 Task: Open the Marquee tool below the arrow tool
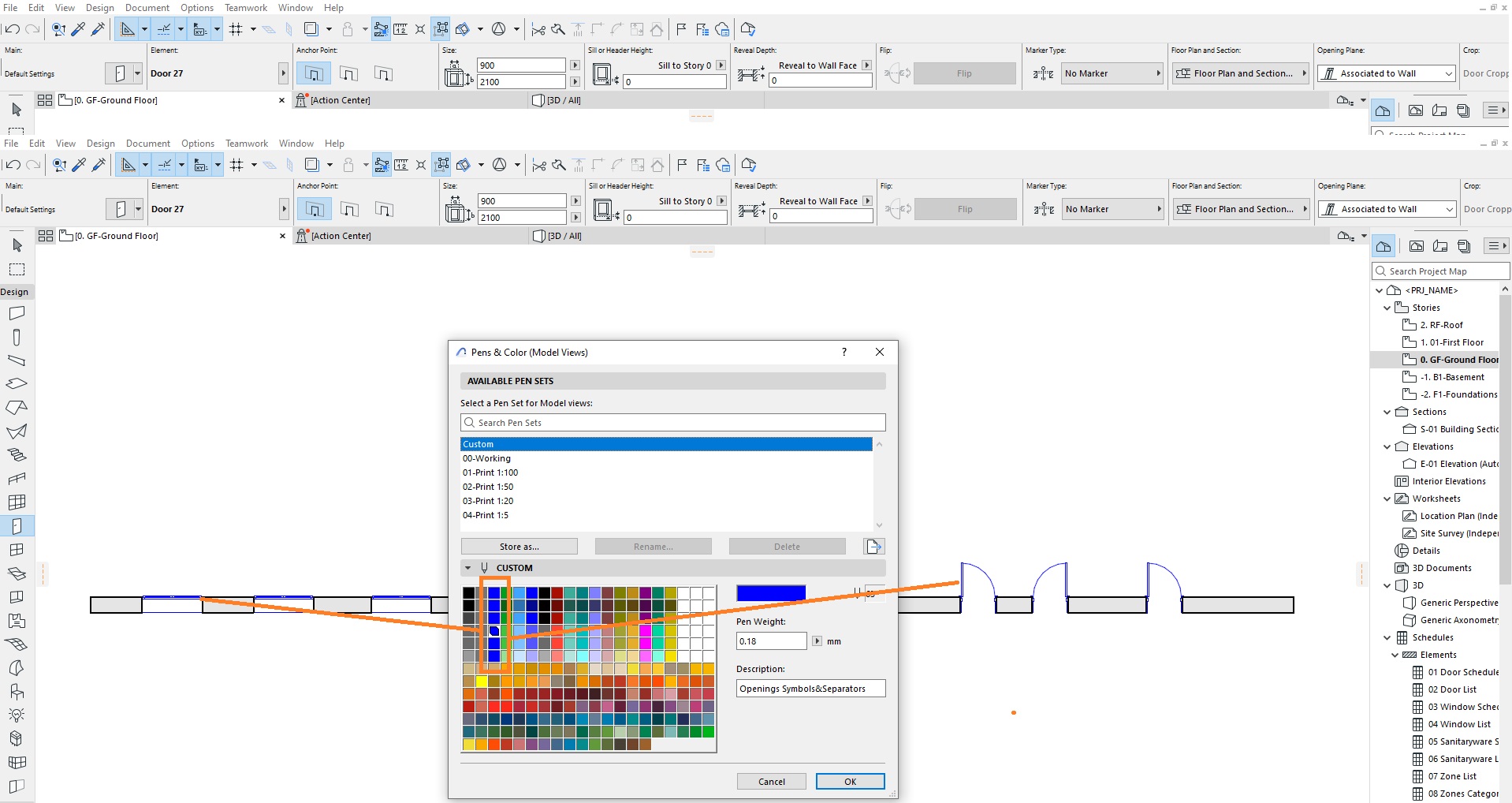coord(17,268)
